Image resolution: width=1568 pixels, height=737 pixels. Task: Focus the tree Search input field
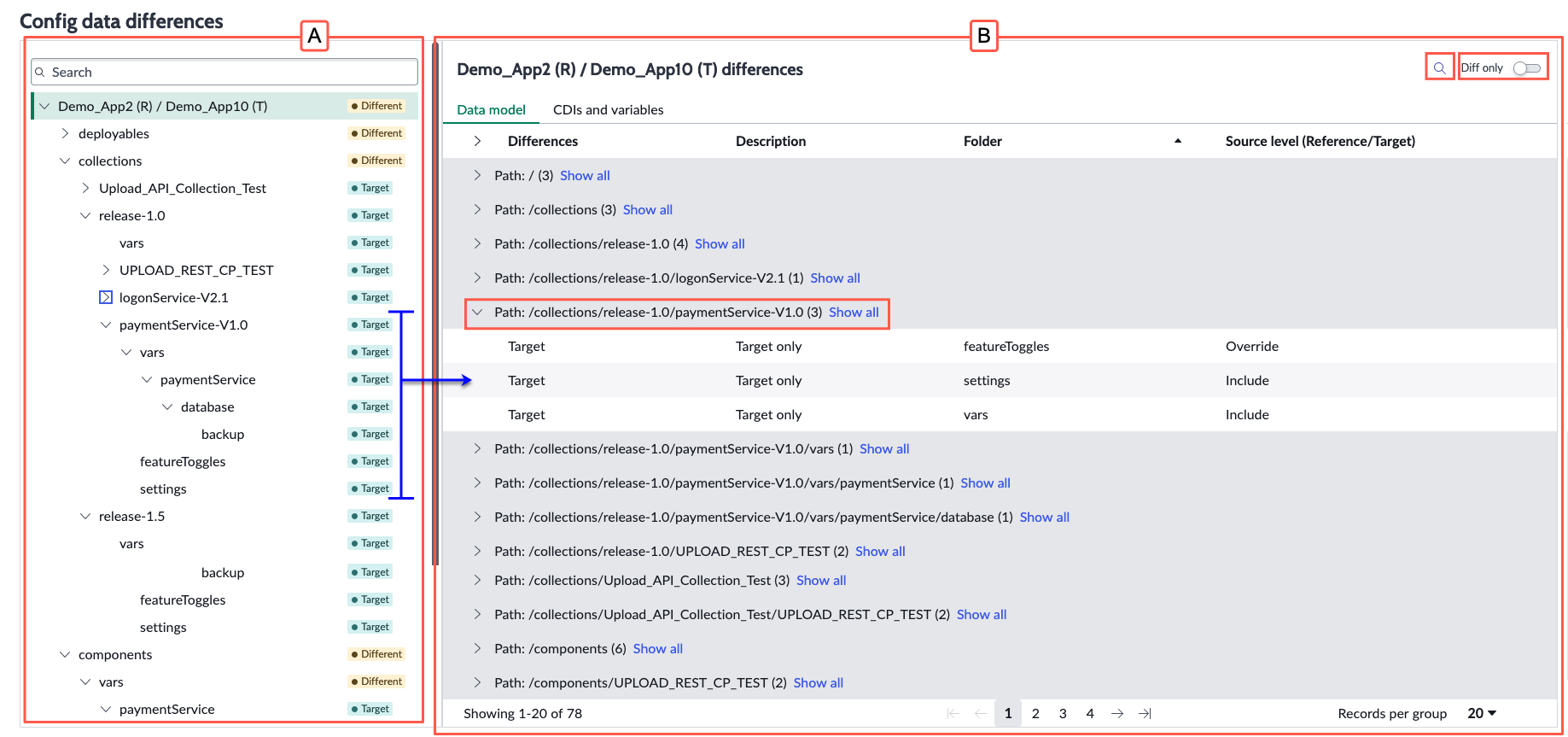click(224, 73)
